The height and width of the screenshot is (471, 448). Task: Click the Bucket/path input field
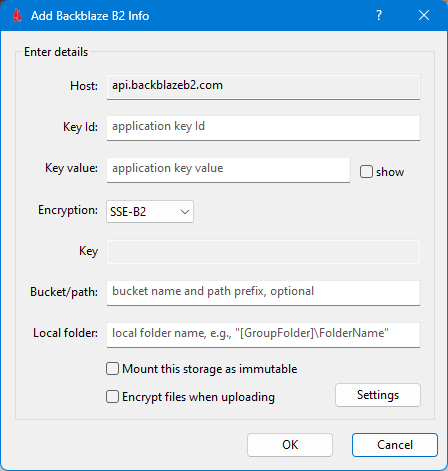pyautogui.click(x=263, y=293)
